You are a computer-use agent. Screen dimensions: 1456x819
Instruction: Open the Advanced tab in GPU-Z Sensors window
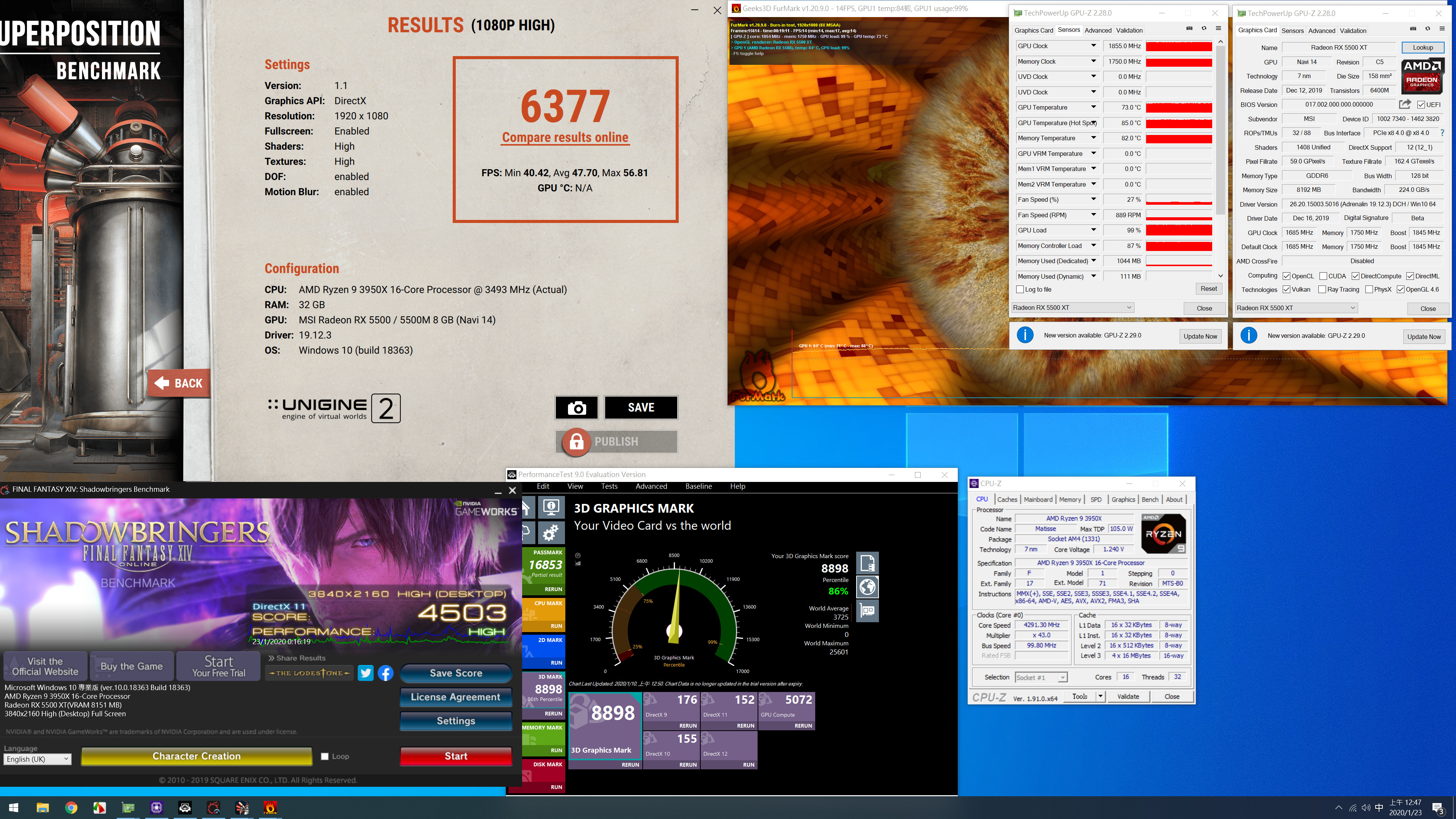(x=1098, y=30)
